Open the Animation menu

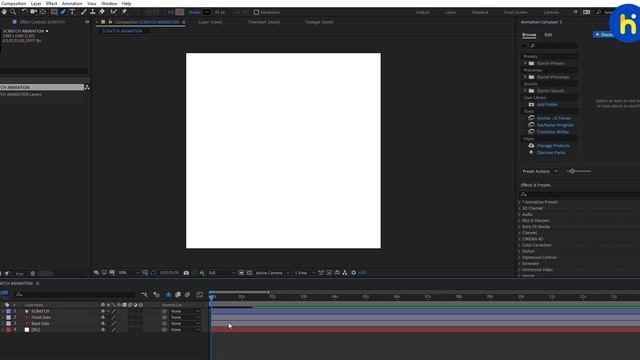(72, 3)
